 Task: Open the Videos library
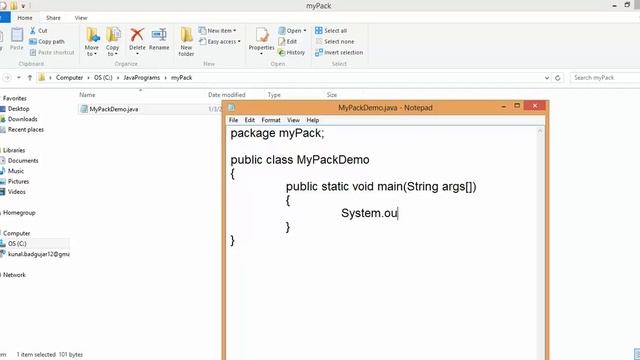click(17, 192)
